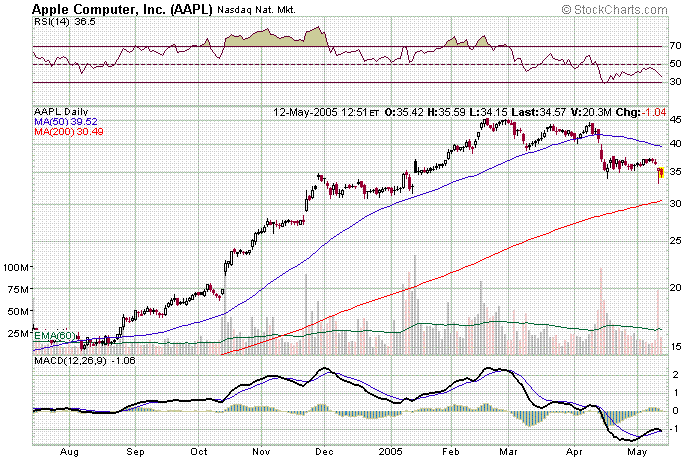Click the yellow-highlighted latest candlestick

click(662, 172)
